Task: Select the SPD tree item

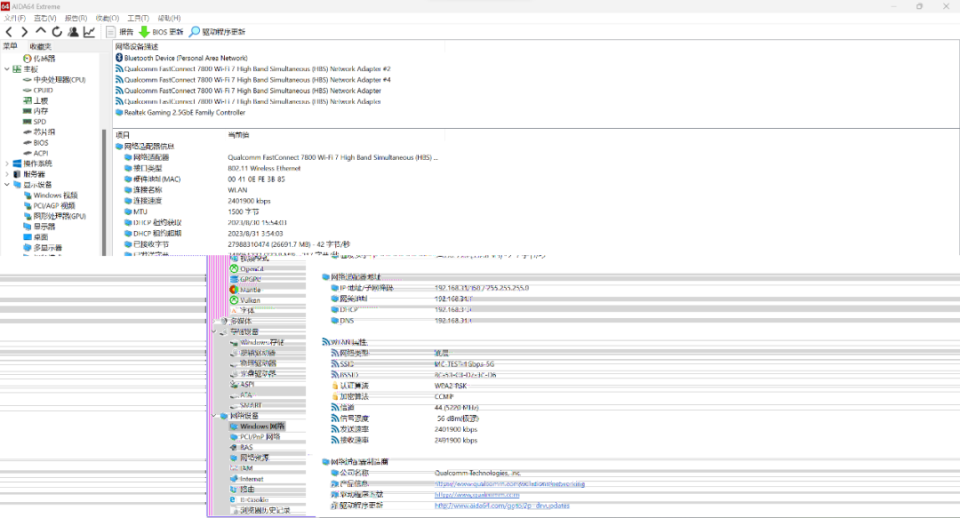Action: pyautogui.click(x=34, y=121)
